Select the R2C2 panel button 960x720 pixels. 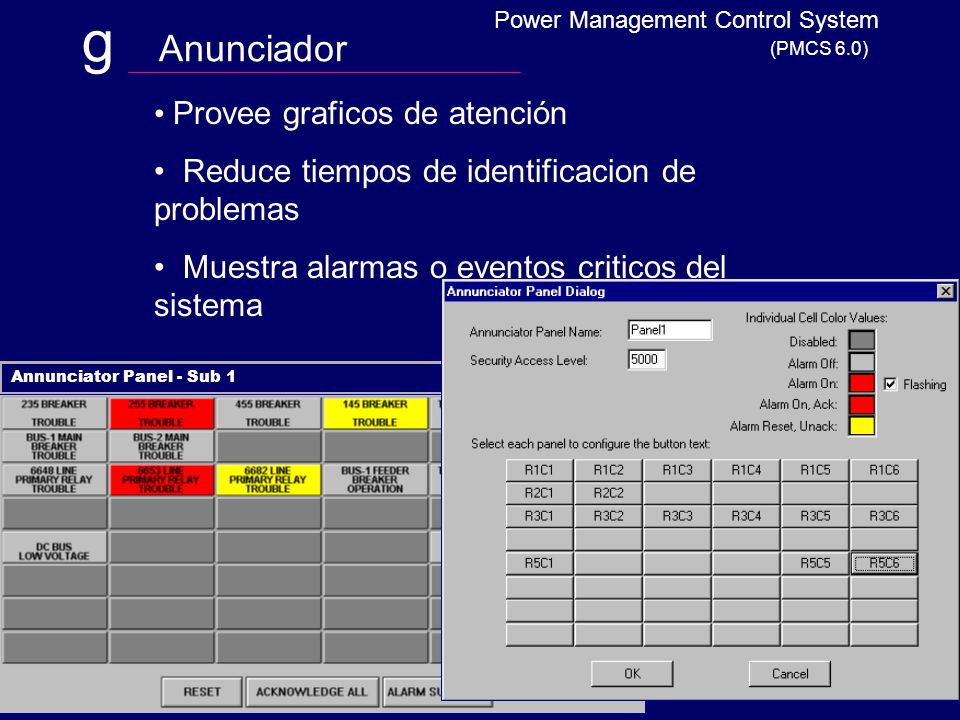pyautogui.click(x=609, y=493)
